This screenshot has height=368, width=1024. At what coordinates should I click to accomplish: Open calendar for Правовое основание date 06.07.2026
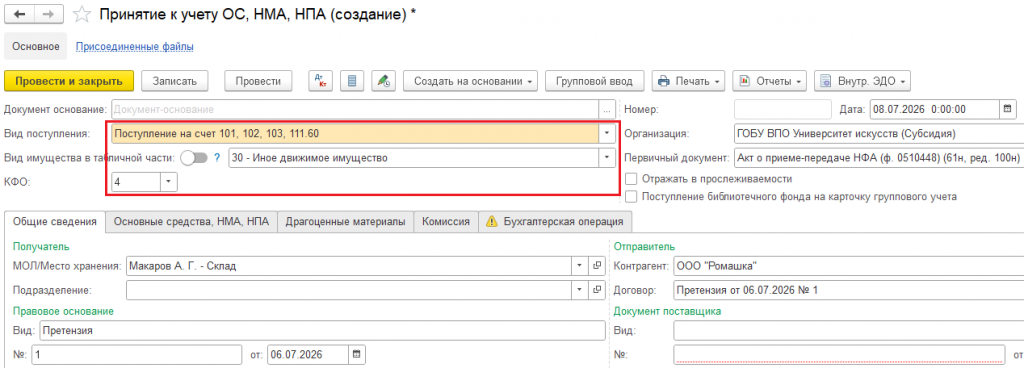pos(357,355)
